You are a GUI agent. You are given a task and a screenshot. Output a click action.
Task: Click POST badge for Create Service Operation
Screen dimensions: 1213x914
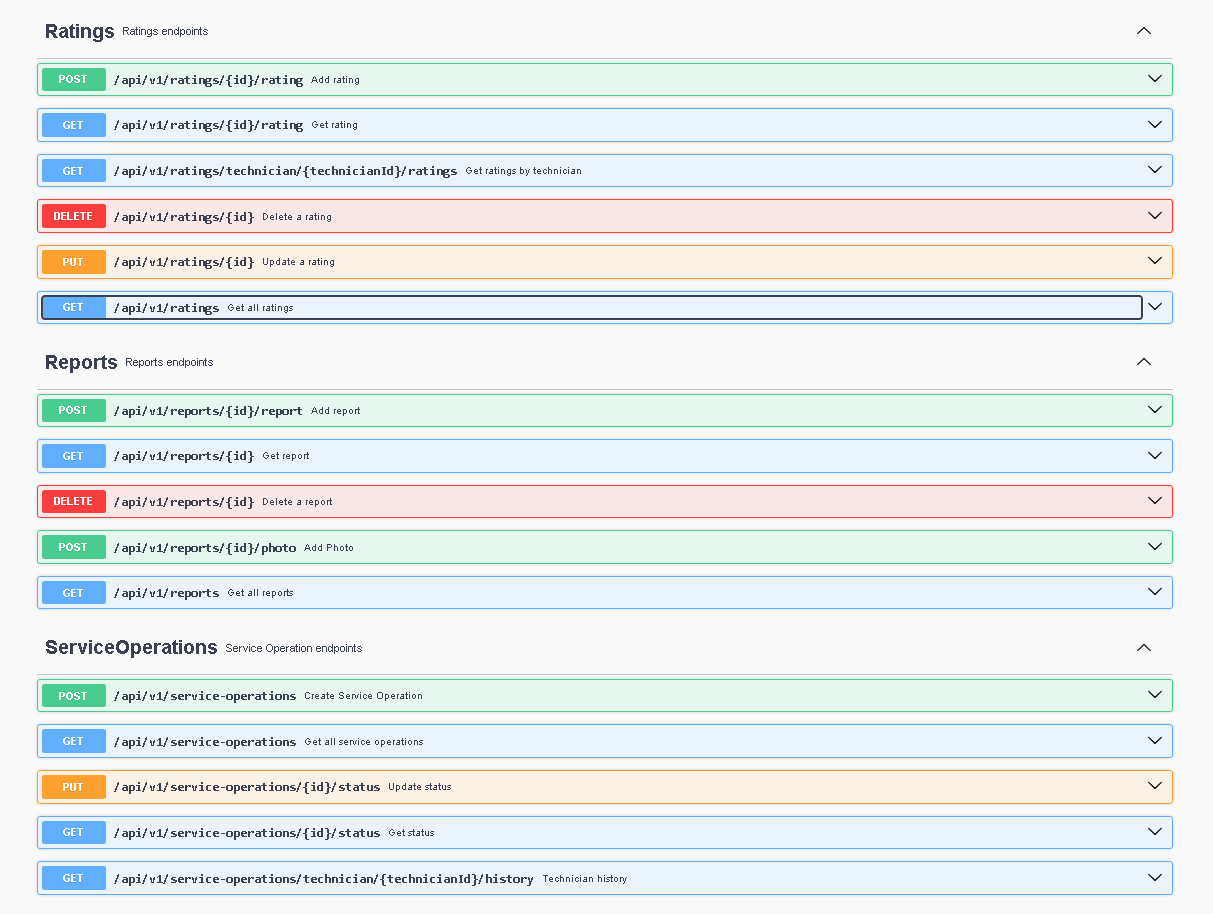point(73,695)
